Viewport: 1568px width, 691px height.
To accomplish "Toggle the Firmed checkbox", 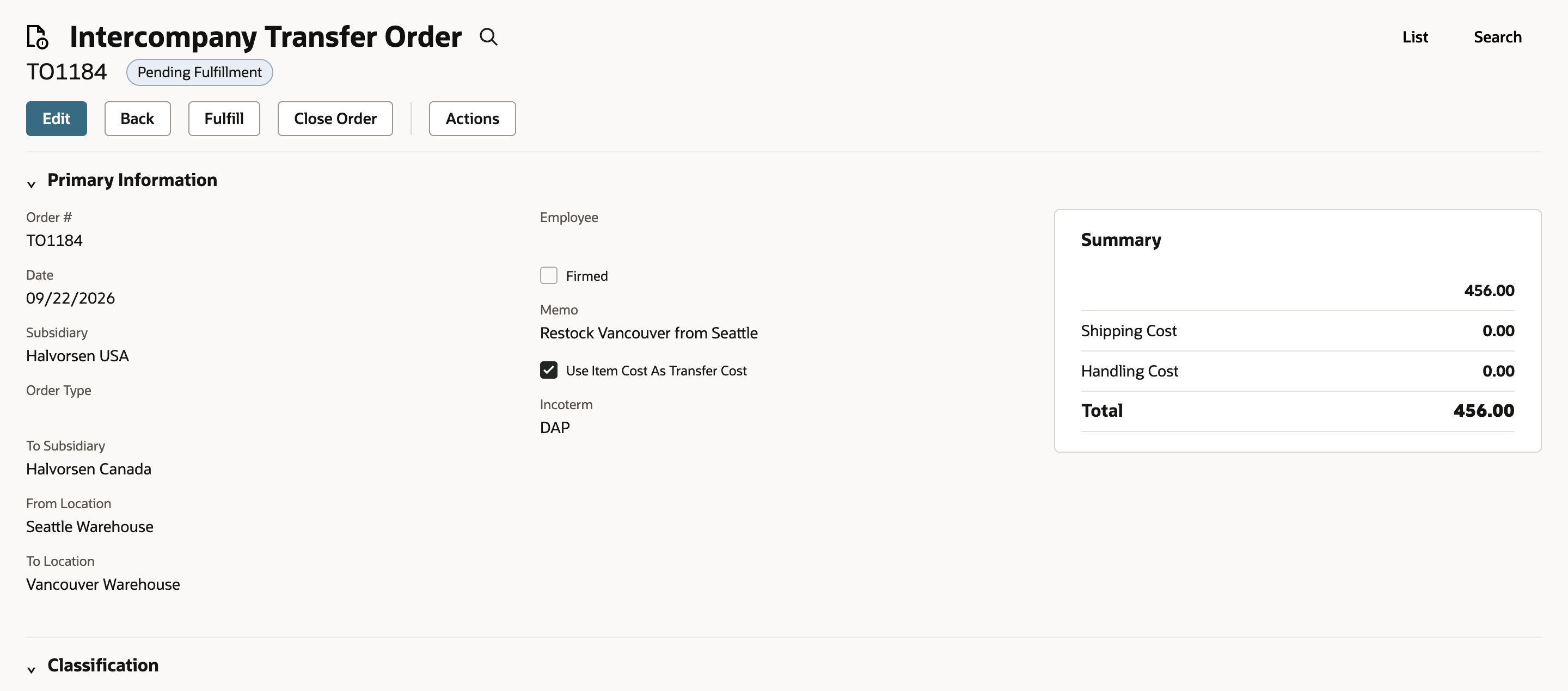I will (548, 275).
